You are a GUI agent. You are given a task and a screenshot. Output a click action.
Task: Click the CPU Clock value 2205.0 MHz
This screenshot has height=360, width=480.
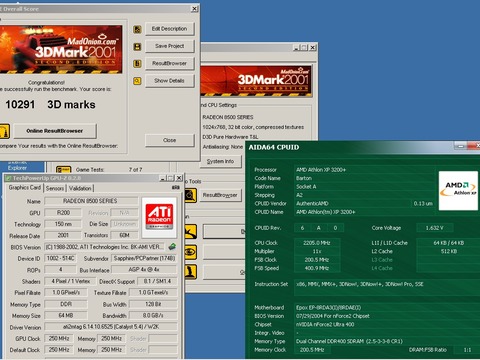[x=317, y=243]
